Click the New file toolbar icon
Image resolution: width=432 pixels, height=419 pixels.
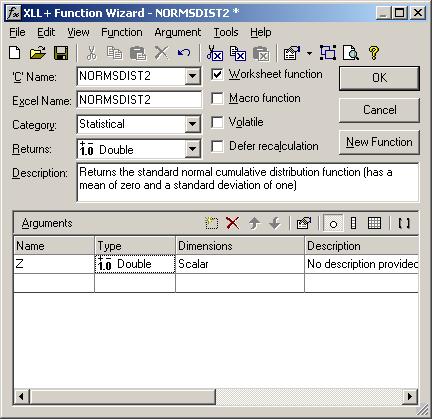[x=15, y=53]
